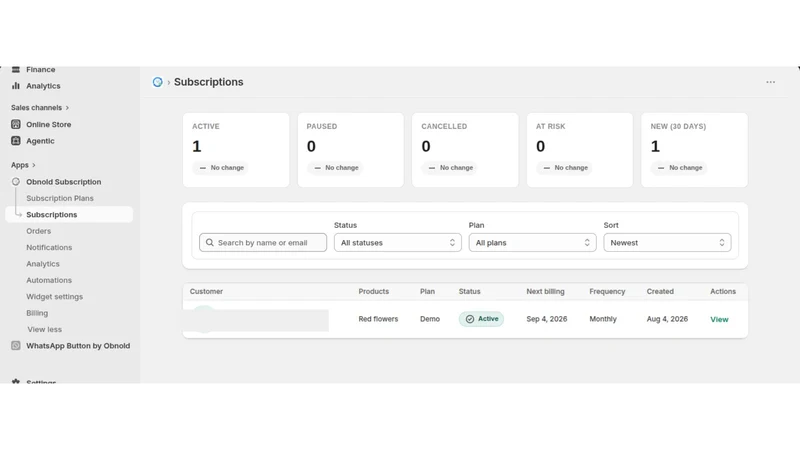Screen dimensions: 800x450
Task: Click the WhatsApp Button by Obnold icon
Action: point(16,346)
